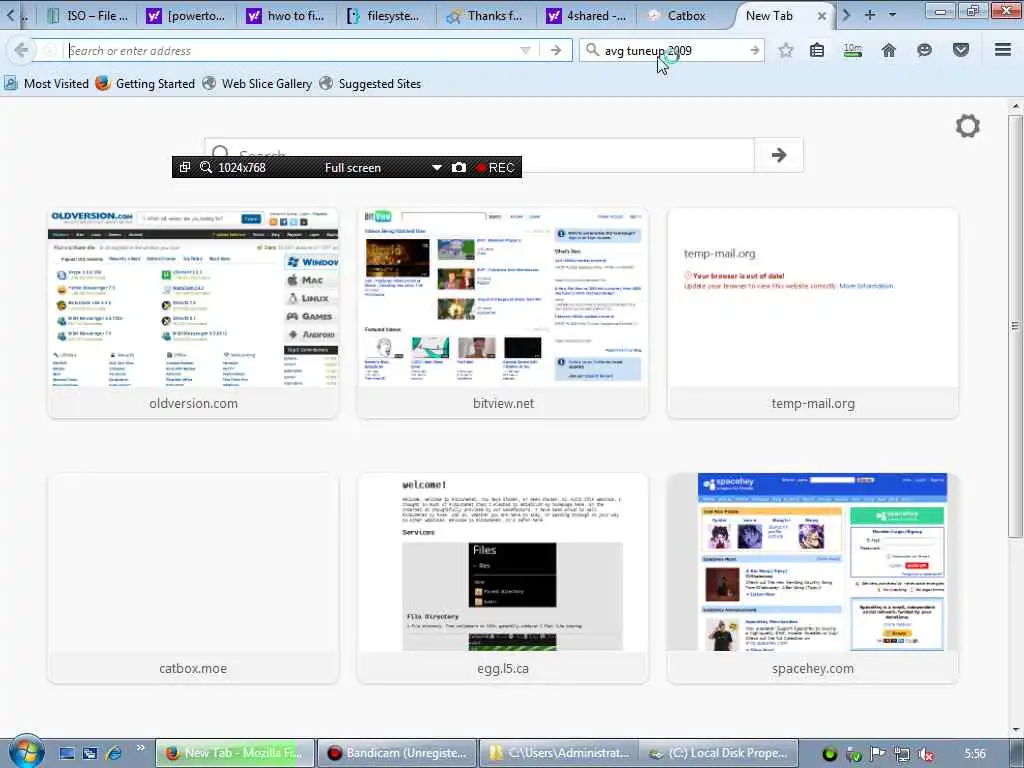Click Show Desktop quick launch icon
Image resolution: width=1024 pixels, height=768 pixels.
(67, 753)
